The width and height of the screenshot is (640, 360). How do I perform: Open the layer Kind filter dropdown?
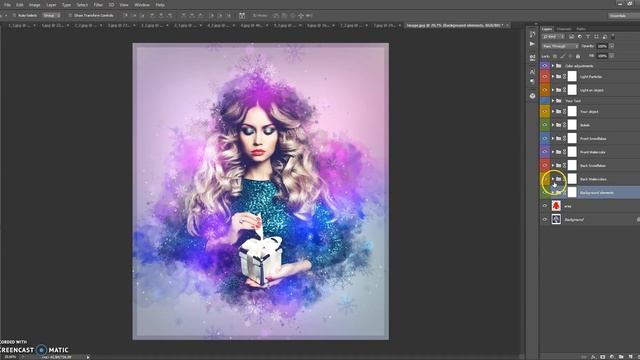pos(553,37)
